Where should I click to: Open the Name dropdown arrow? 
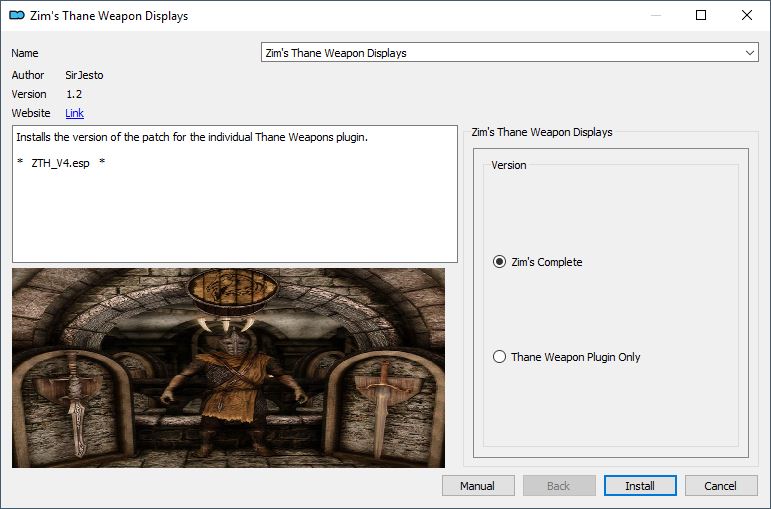tap(749, 53)
